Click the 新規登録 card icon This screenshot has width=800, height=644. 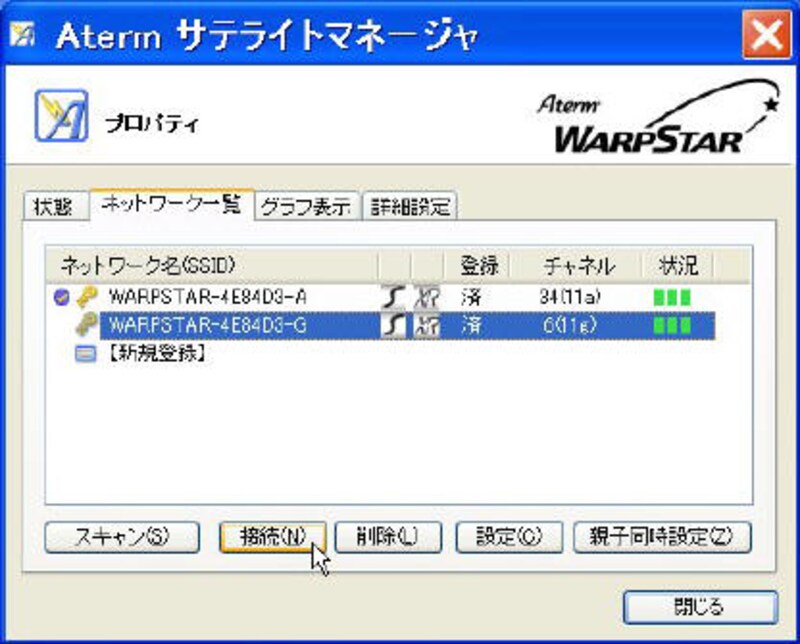[x=87, y=352]
